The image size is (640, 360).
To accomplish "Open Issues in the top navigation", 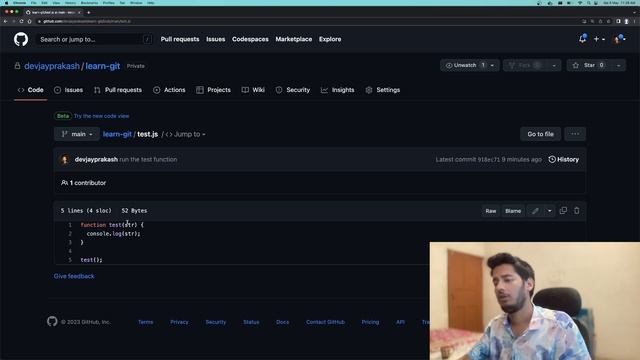I will click(x=216, y=39).
